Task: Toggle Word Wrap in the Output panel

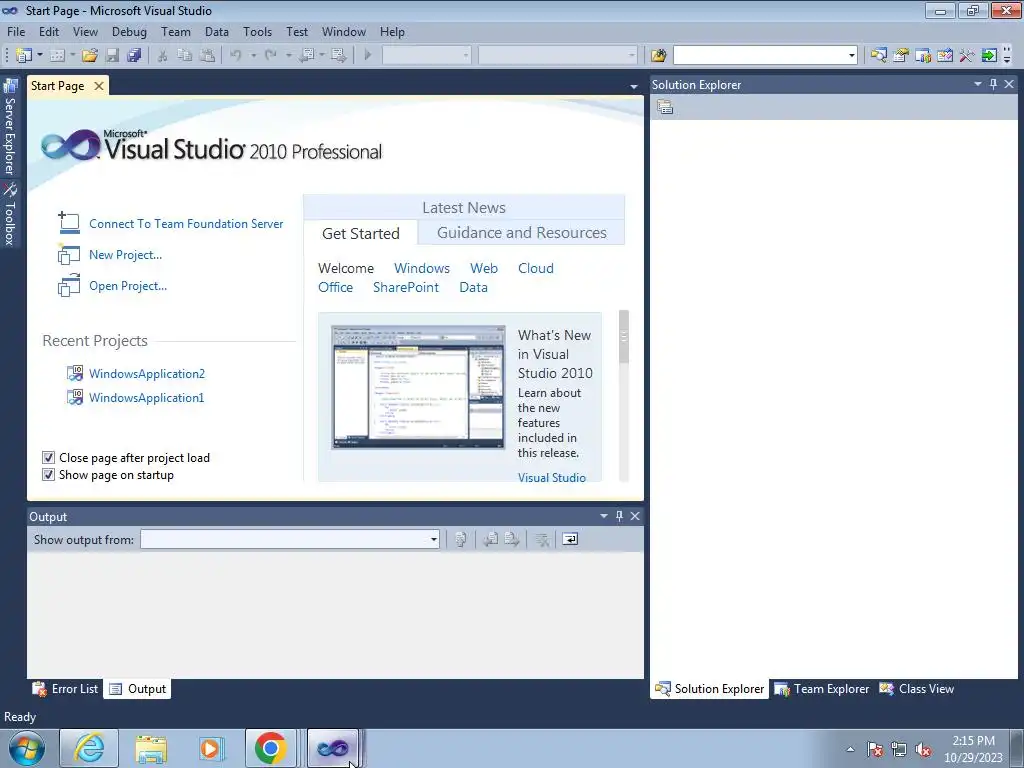Action: point(570,539)
